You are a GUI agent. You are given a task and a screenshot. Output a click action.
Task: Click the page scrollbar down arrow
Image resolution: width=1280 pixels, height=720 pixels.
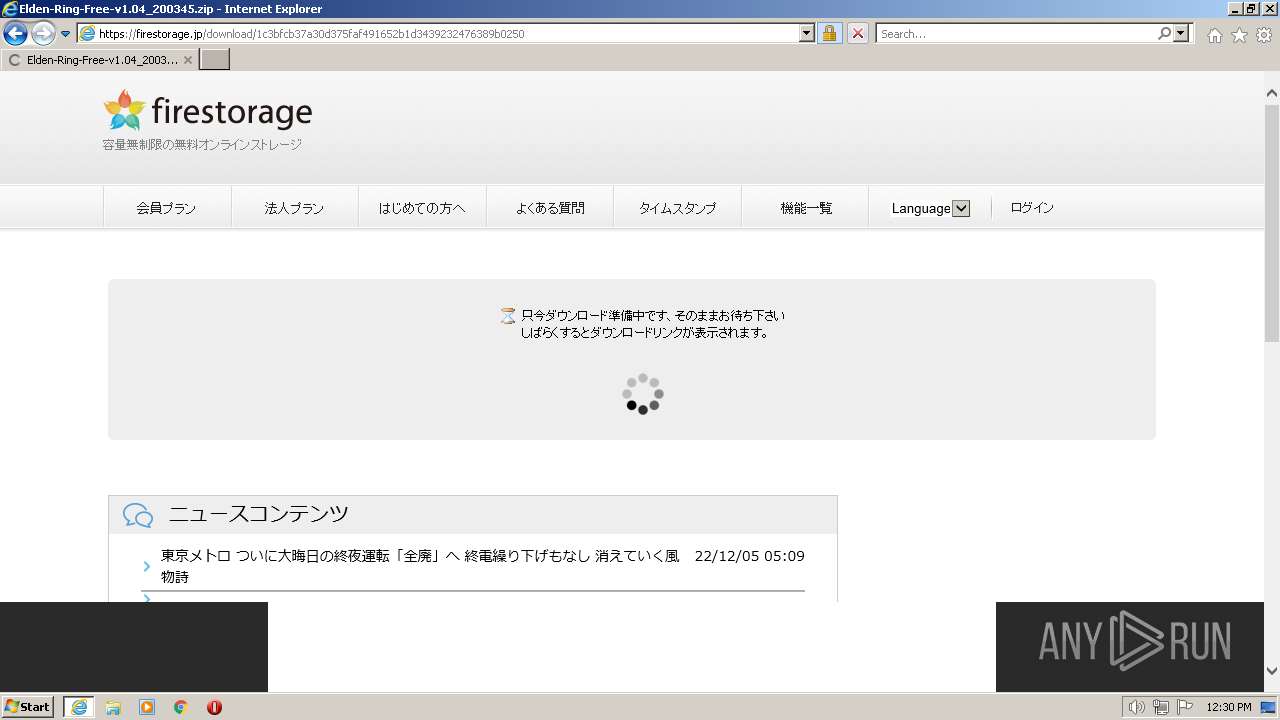[x=1272, y=672]
